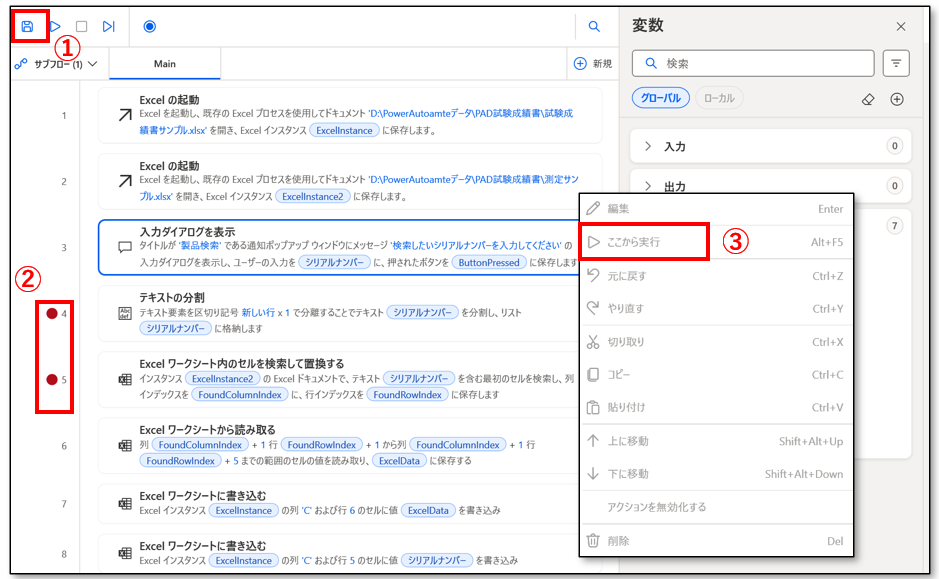Run the flow with play icon
Image resolution: width=939 pixels, height=579 pixels.
[56, 26]
